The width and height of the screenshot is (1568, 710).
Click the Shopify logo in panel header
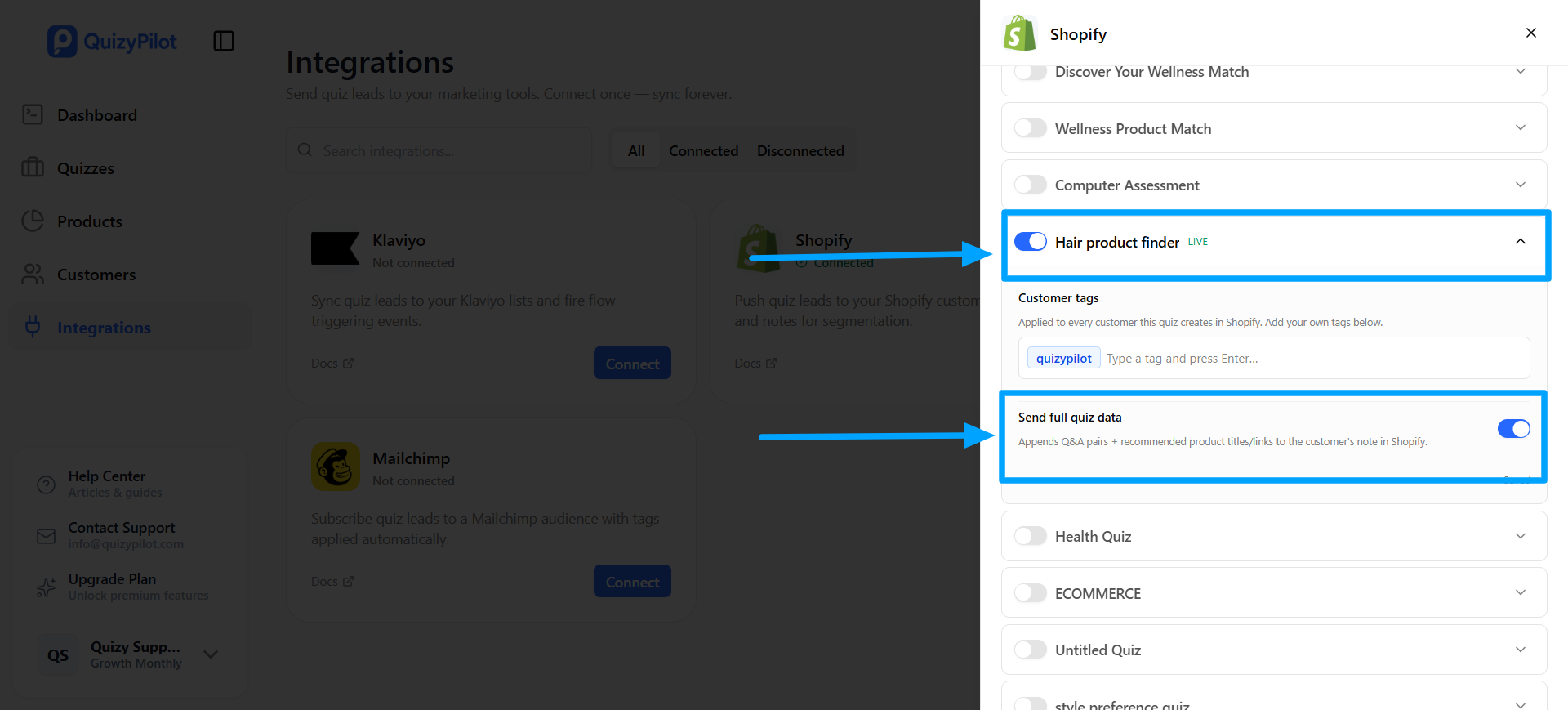(1019, 34)
